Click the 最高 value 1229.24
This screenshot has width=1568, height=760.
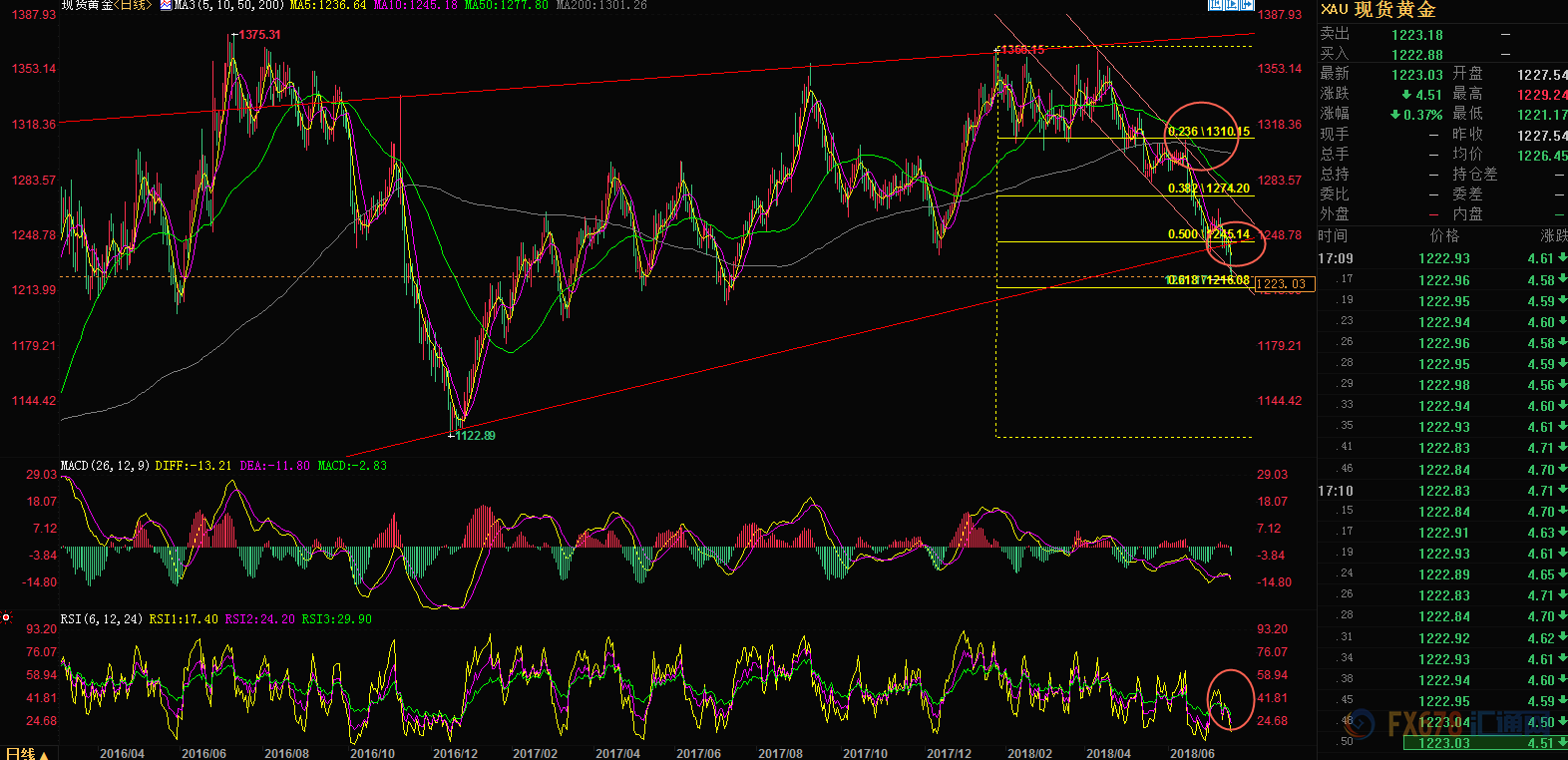pos(1542,95)
